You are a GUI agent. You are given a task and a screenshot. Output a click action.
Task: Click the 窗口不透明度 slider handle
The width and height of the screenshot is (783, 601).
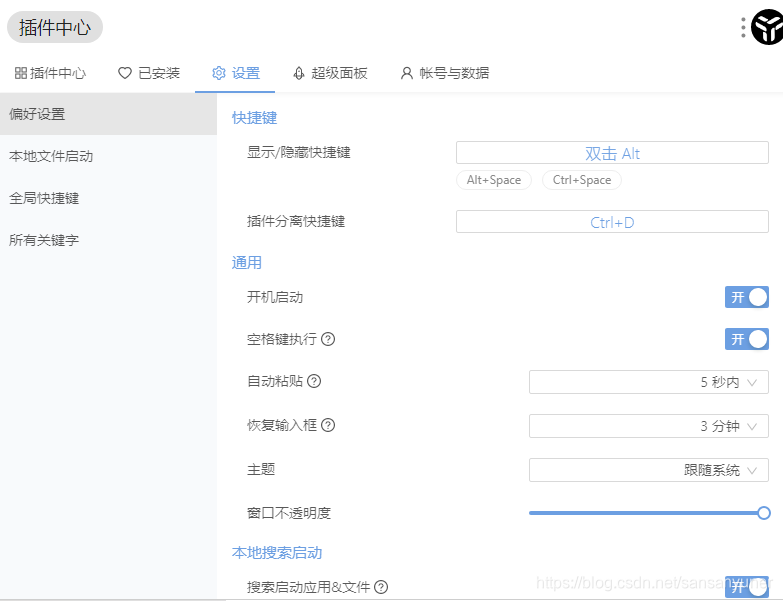pyautogui.click(x=764, y=513)
